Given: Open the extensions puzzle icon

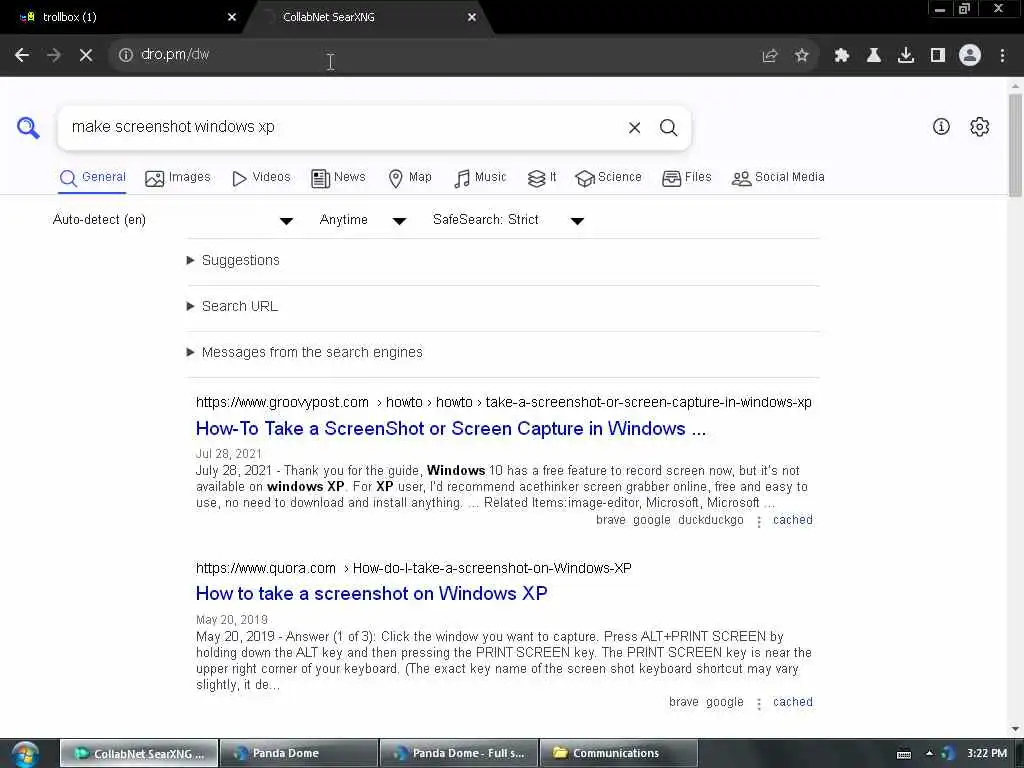Looking at the screenshot, I should coord(842,56).
